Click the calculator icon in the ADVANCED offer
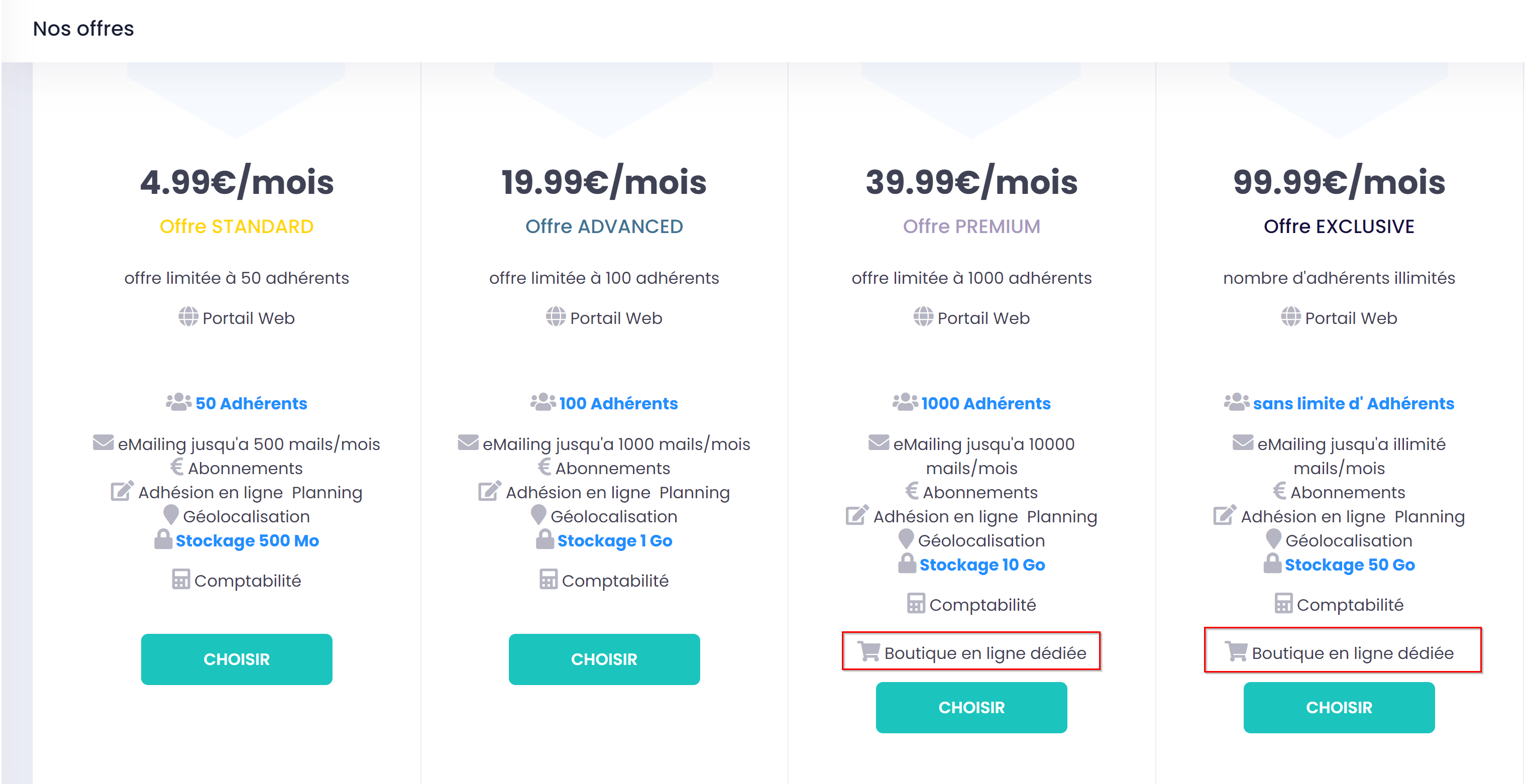Screen dimensions: 1525x784 [x=548, y=579]
